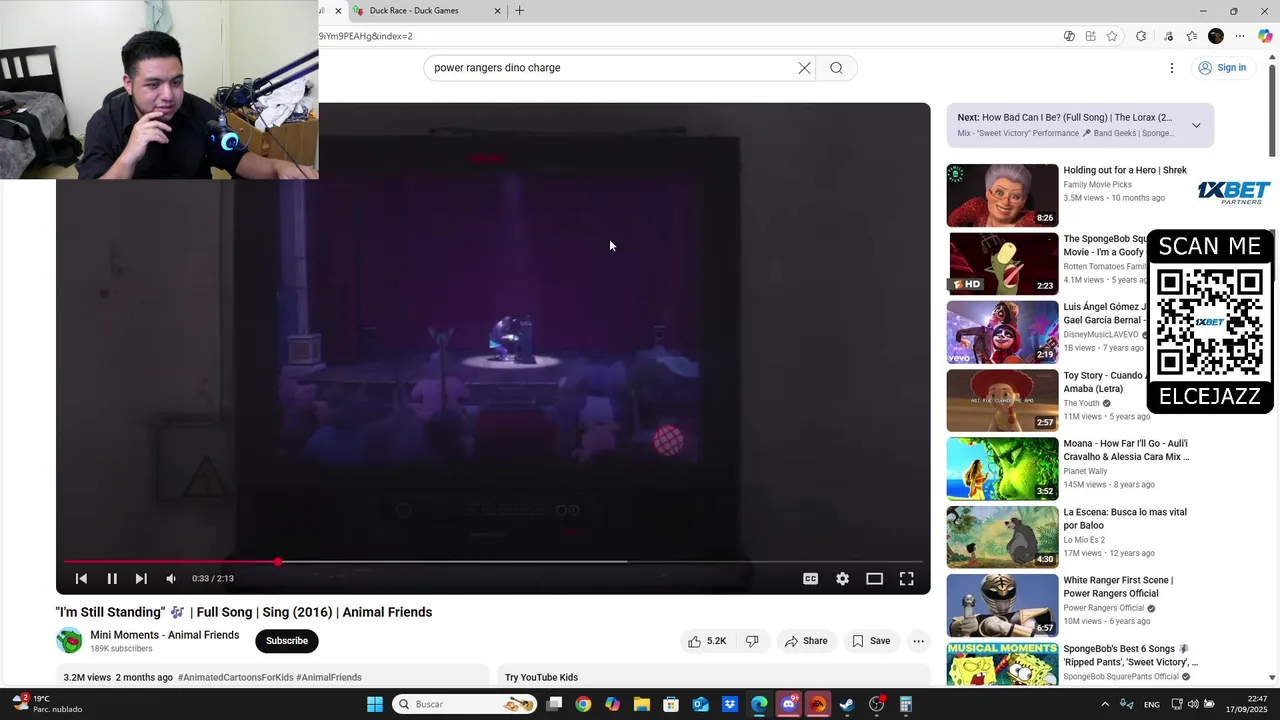Share the video

pyautogui.click(x=806, y=641)
